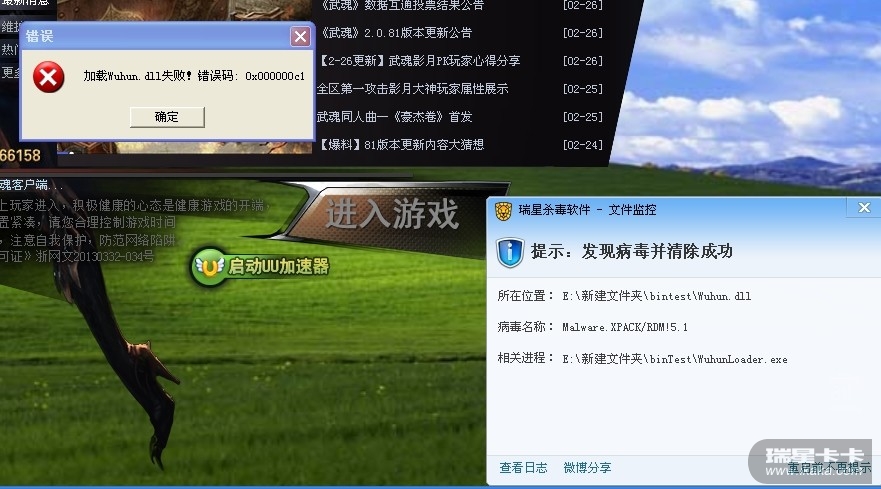Click the Rising lion shield title icon
Screen dimensions: 881x489
(503, 211)
